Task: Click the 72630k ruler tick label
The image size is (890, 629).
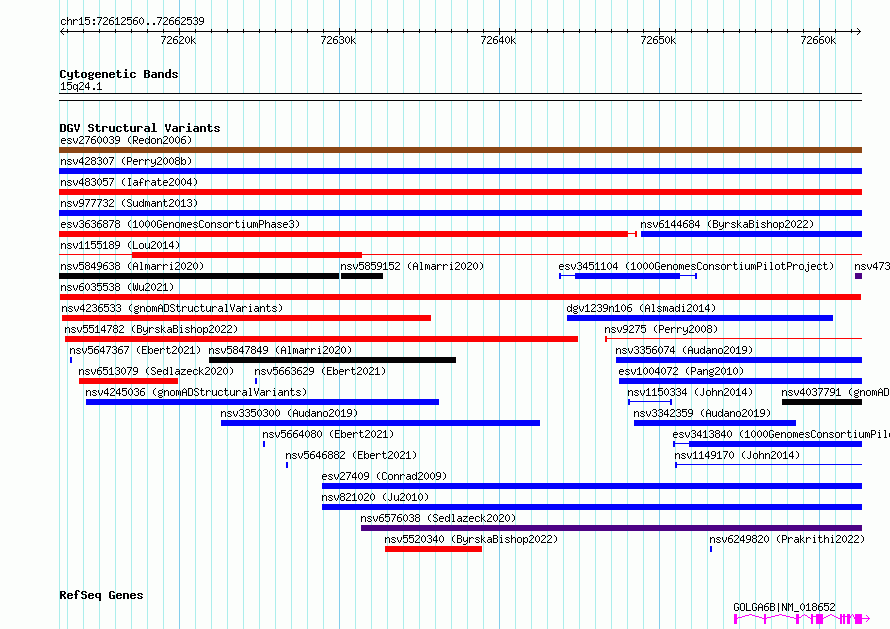Action: (338, 40)
